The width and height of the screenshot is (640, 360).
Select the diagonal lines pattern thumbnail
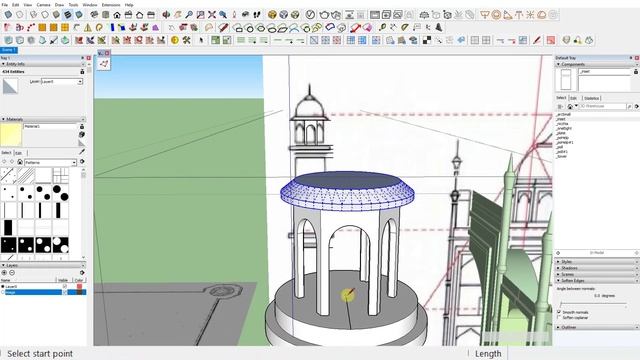26,176
